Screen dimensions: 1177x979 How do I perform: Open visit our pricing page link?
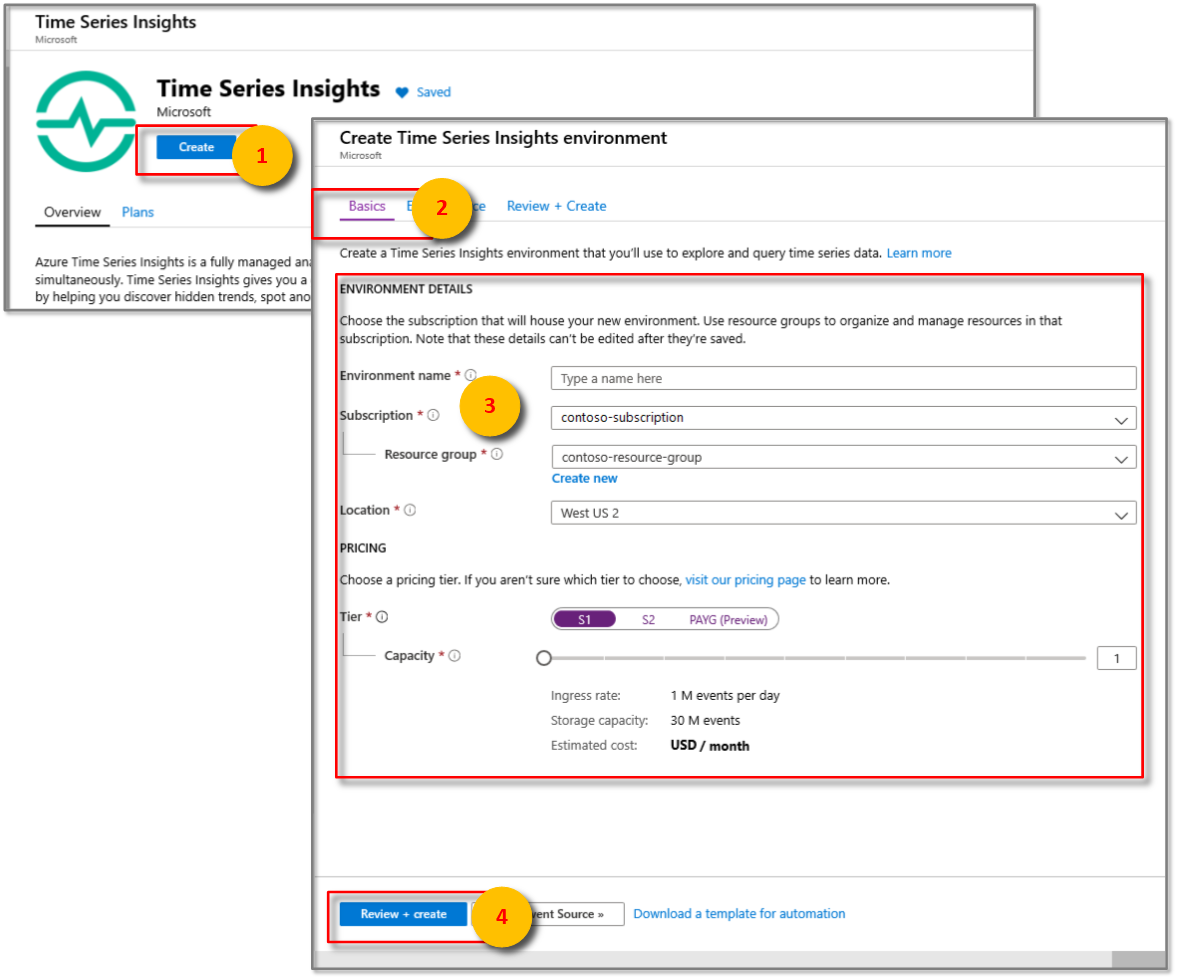[745, 580]
